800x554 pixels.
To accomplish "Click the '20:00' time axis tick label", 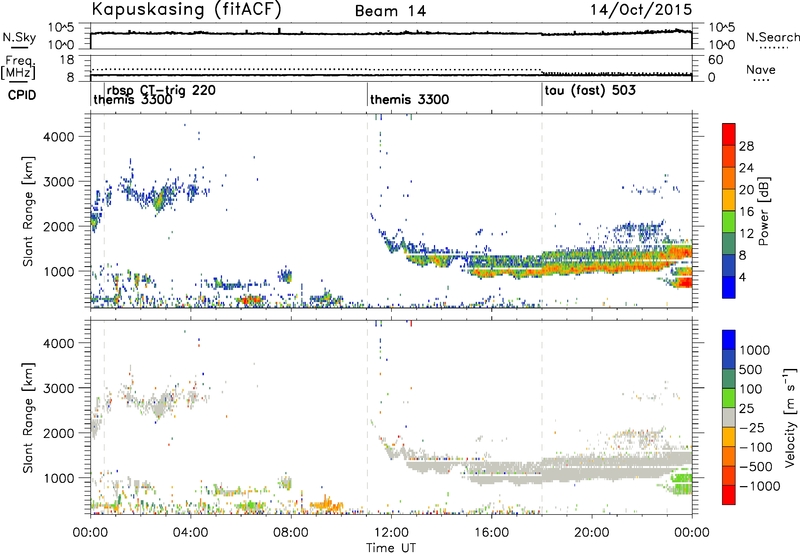I will (591, 533).
